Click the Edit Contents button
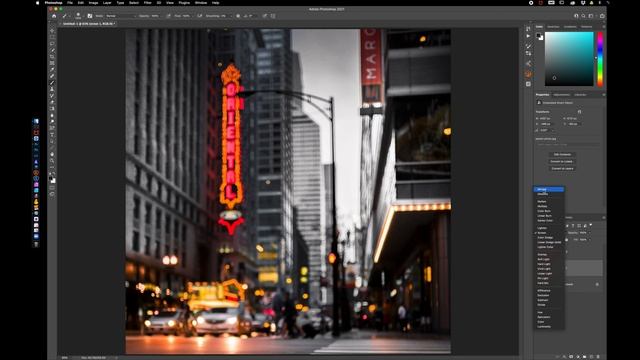The width and height of the screenshot is (640, 360). point(562,154)
